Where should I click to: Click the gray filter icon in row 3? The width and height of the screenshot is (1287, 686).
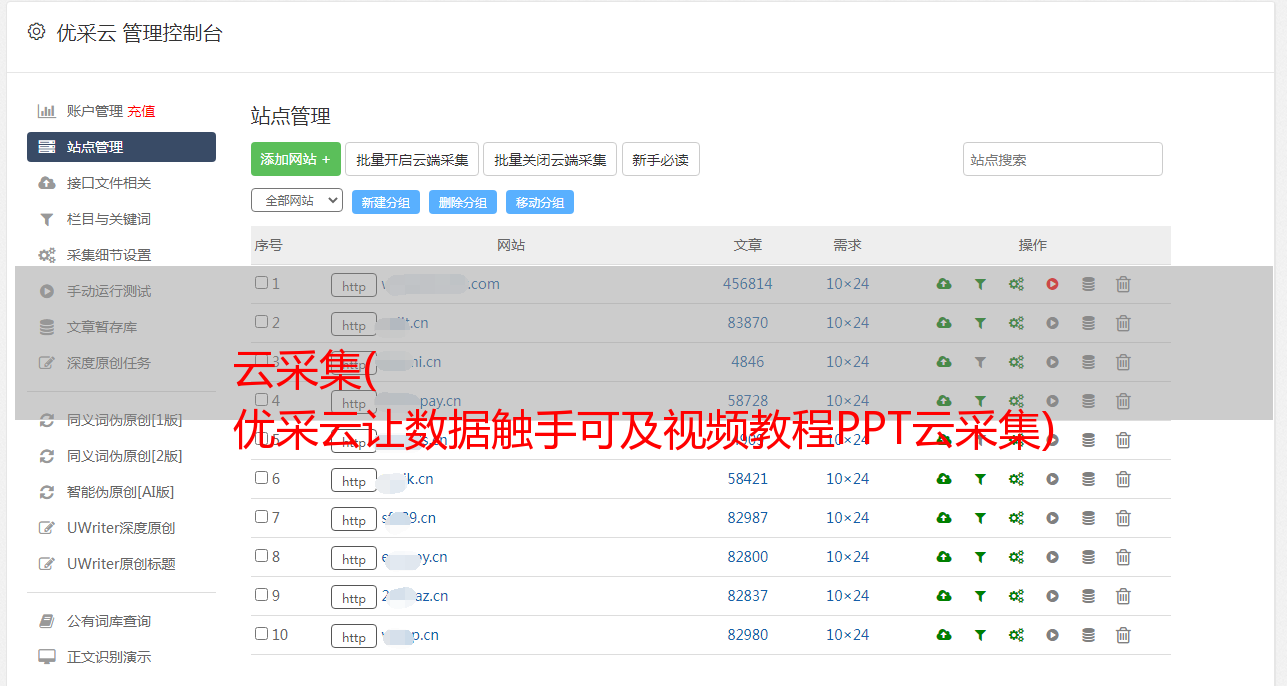click(x=980, y=362)
